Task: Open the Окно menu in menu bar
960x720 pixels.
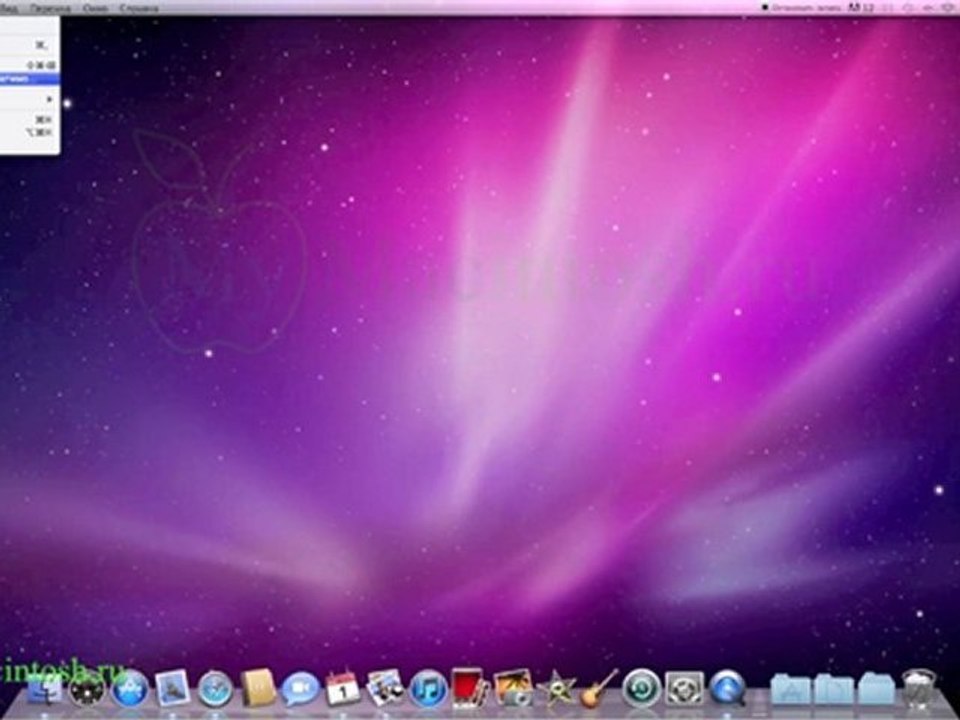Action: [95, 8]
